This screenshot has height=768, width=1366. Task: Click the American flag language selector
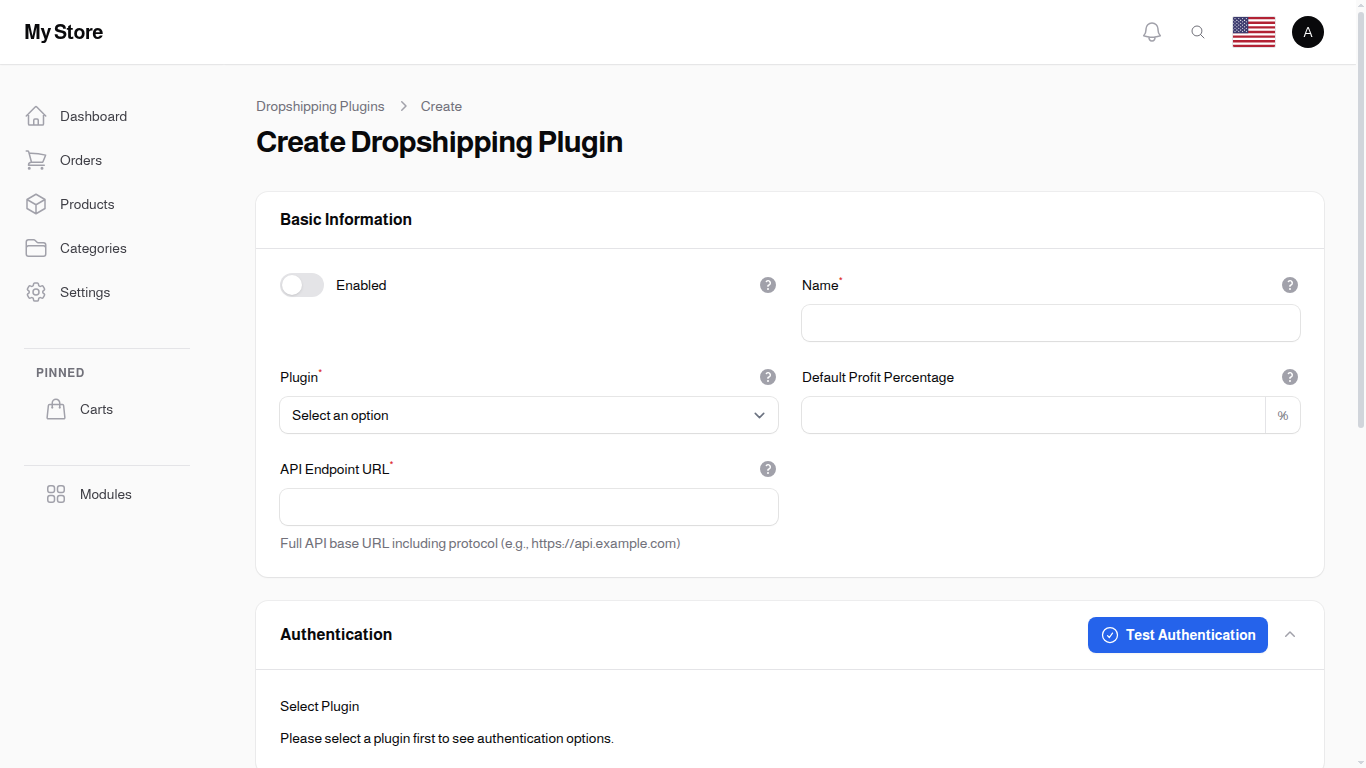click(1253, 31)
